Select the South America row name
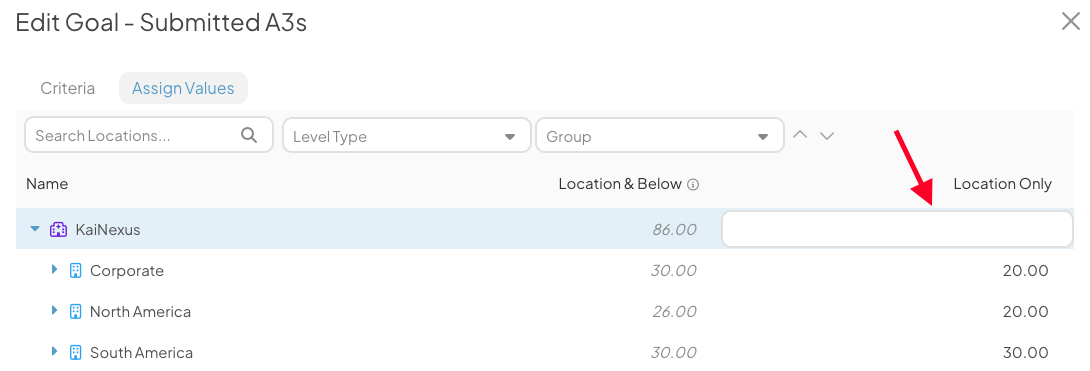Viewport: 1090px width, 371px height. [x=141, y=352]
